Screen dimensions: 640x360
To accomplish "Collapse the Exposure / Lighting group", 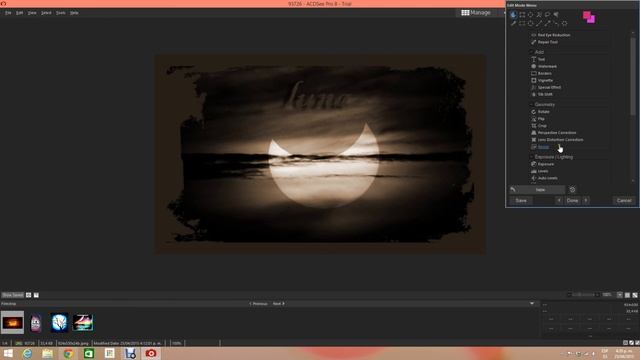I will 532,157.
